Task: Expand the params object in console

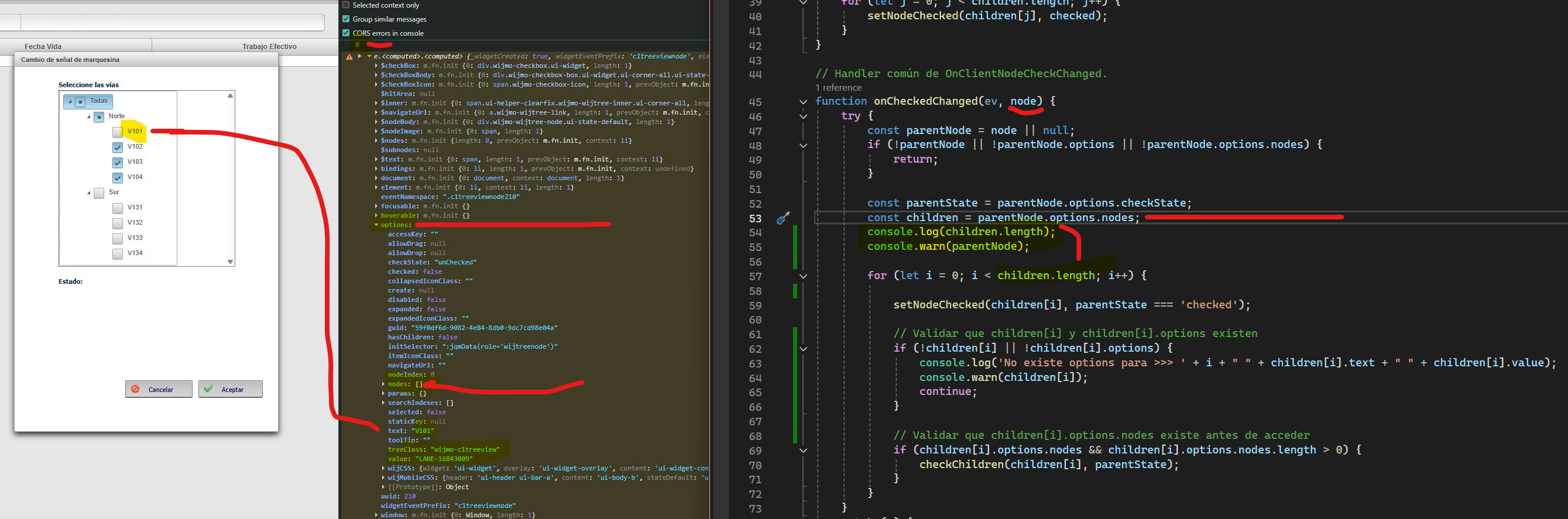Action: (x=383, y=394)
